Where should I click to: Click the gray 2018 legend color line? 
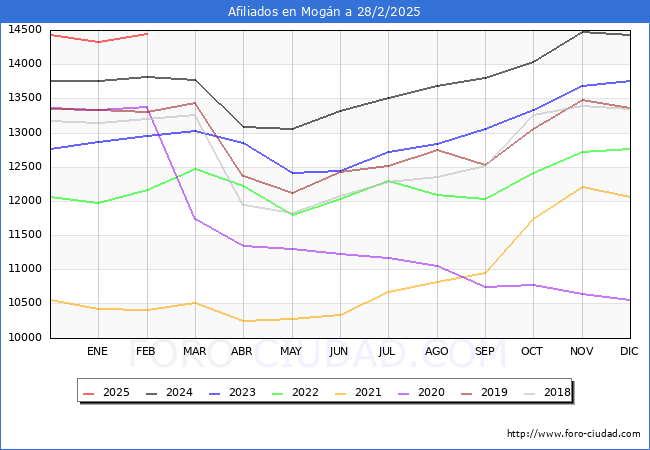pyautogui.click(x=530, y=393)
